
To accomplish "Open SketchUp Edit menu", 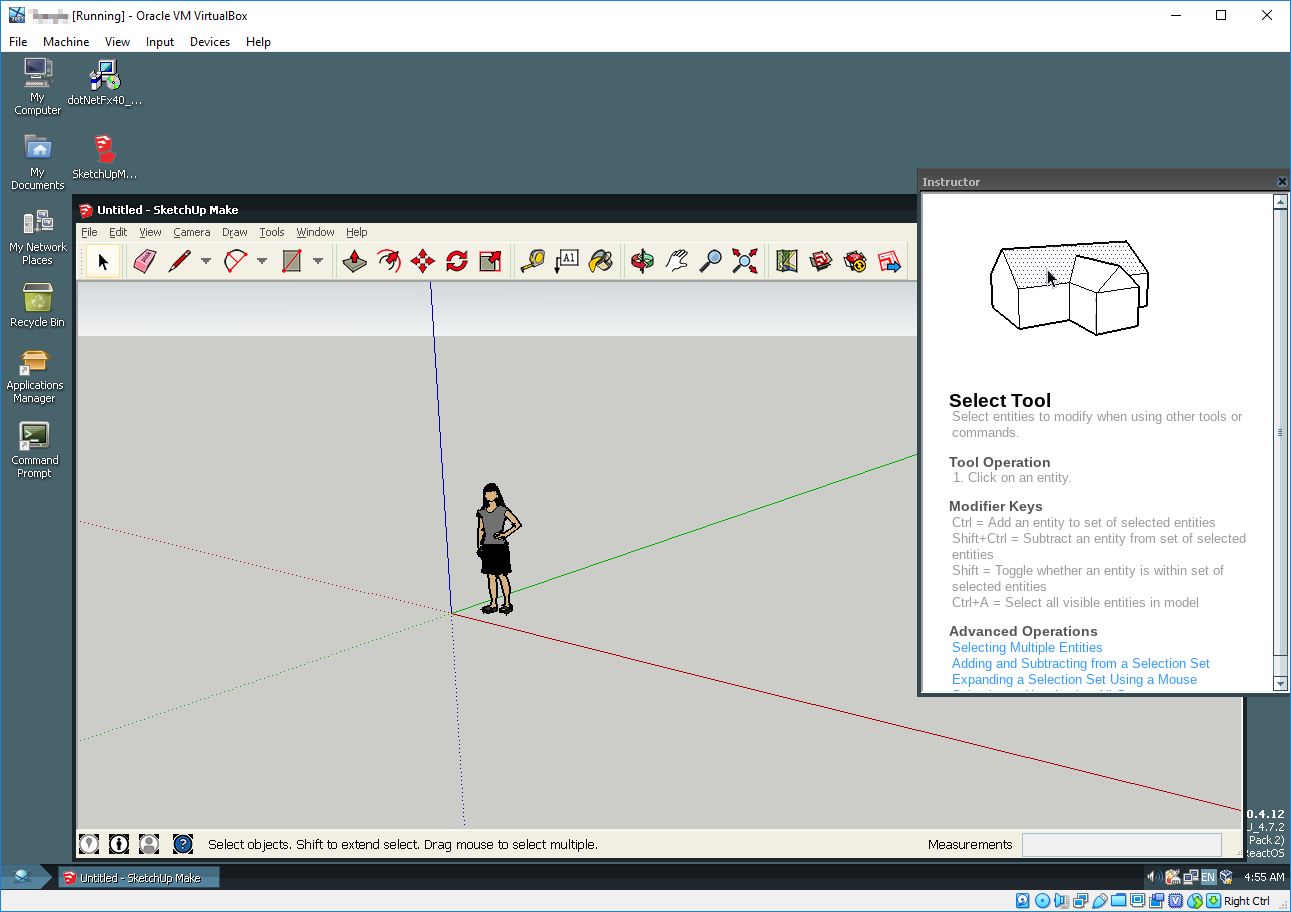I will point(118,232).
